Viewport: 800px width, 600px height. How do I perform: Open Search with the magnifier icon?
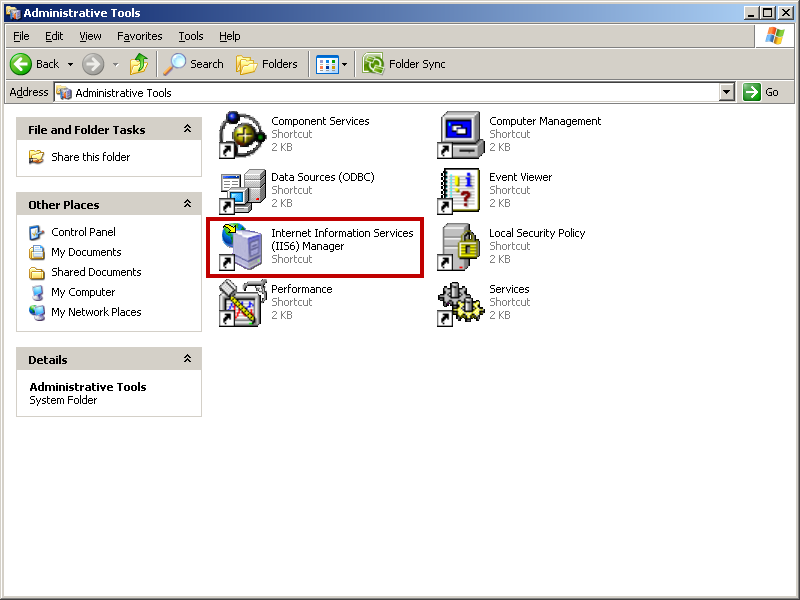[174, 64]
